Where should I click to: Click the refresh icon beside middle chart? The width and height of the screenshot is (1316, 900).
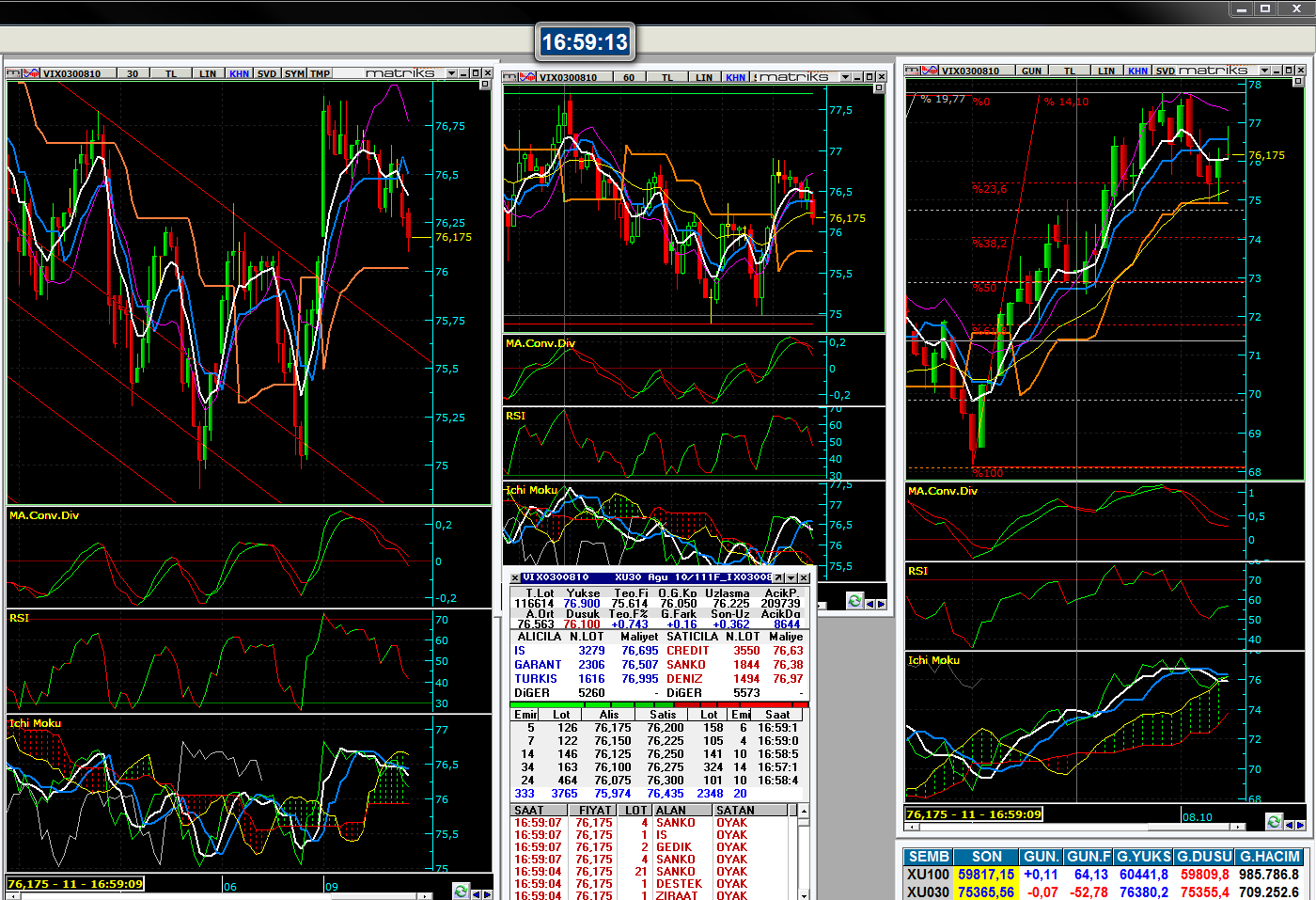(x=854, y=601)
